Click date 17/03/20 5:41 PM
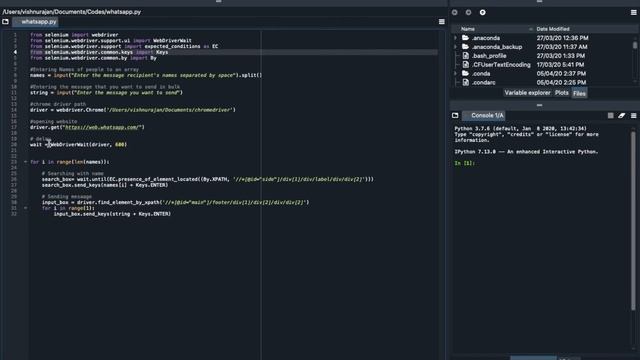Screen dimensions: 640x360 [560, 64]
